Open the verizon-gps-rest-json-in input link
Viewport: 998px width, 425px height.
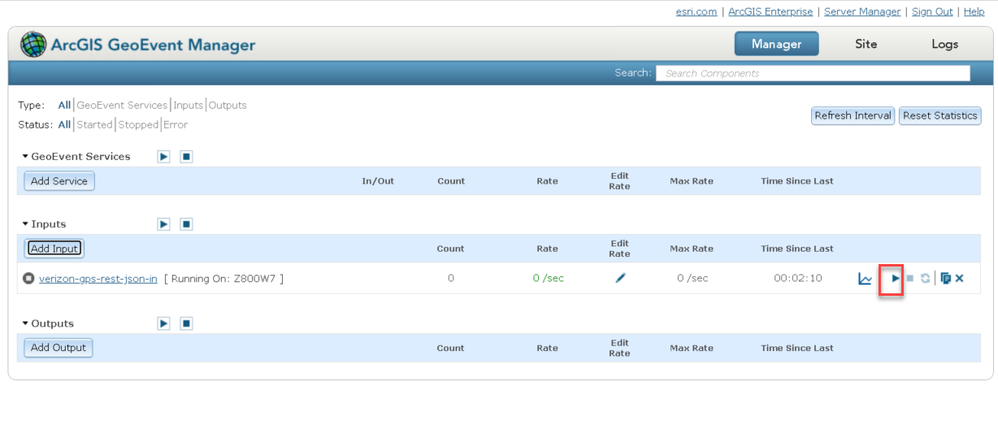click(99, 279)
